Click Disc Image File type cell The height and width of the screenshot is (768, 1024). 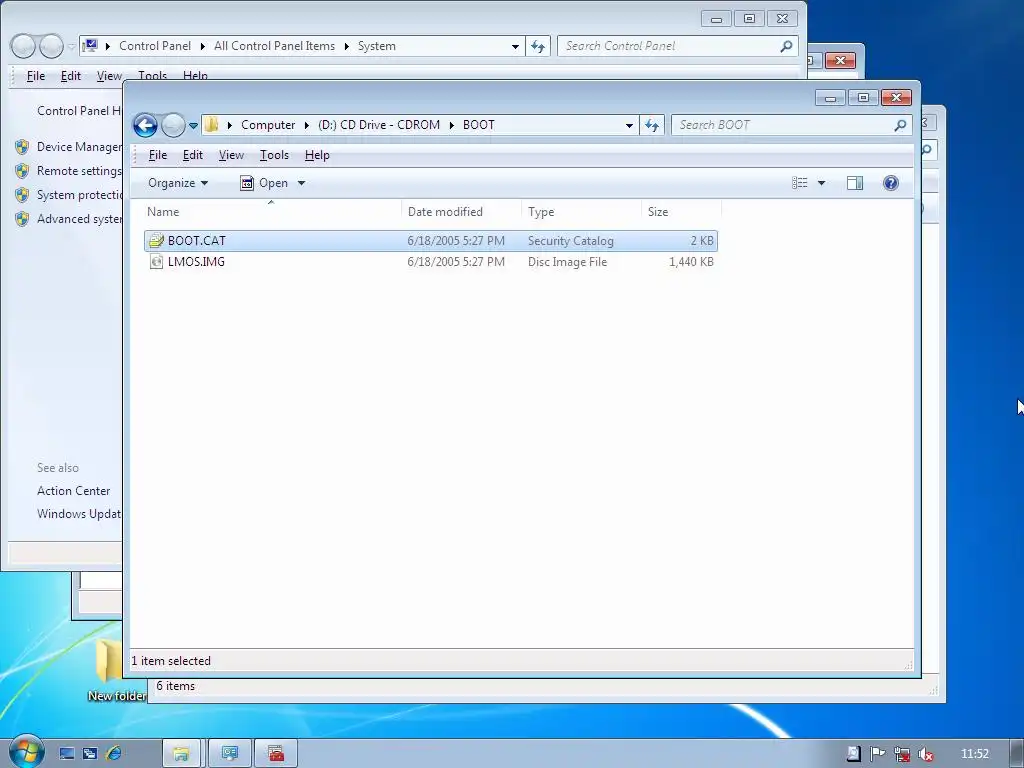click(568, 262)
